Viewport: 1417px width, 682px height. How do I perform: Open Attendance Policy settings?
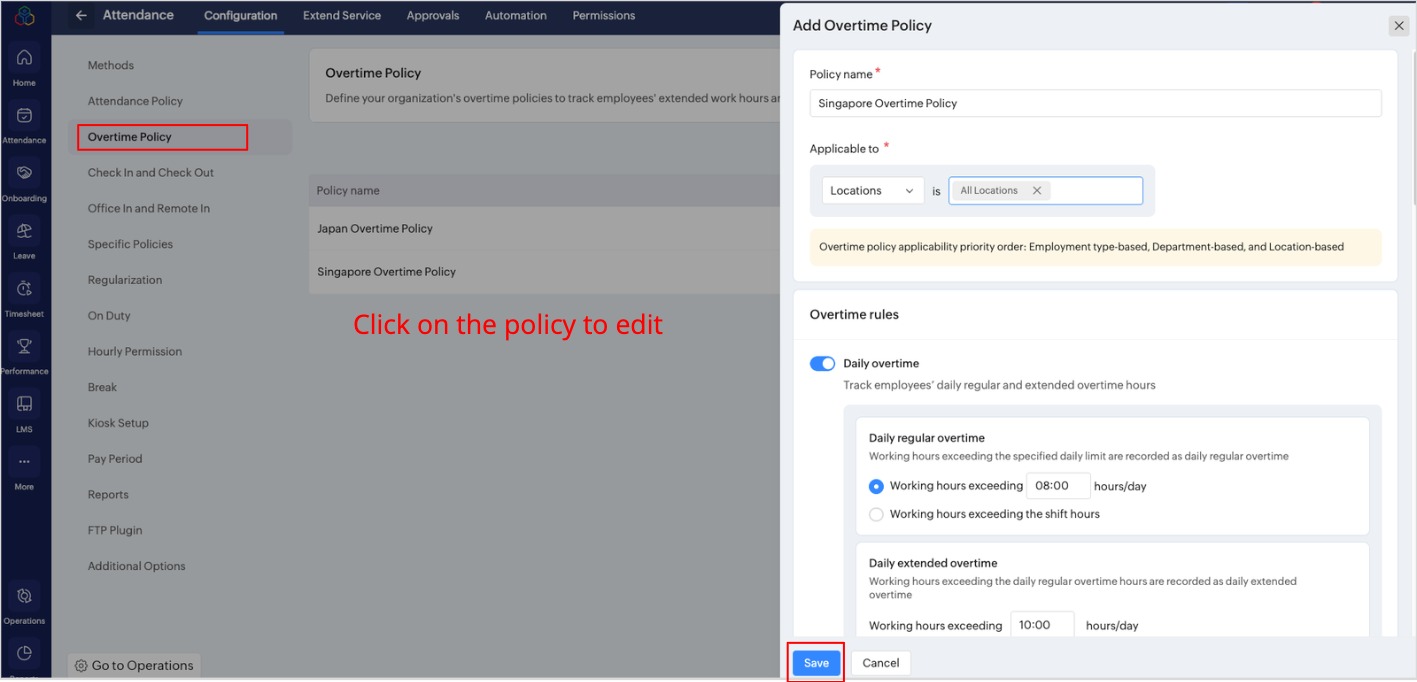[x=135, y=102]
